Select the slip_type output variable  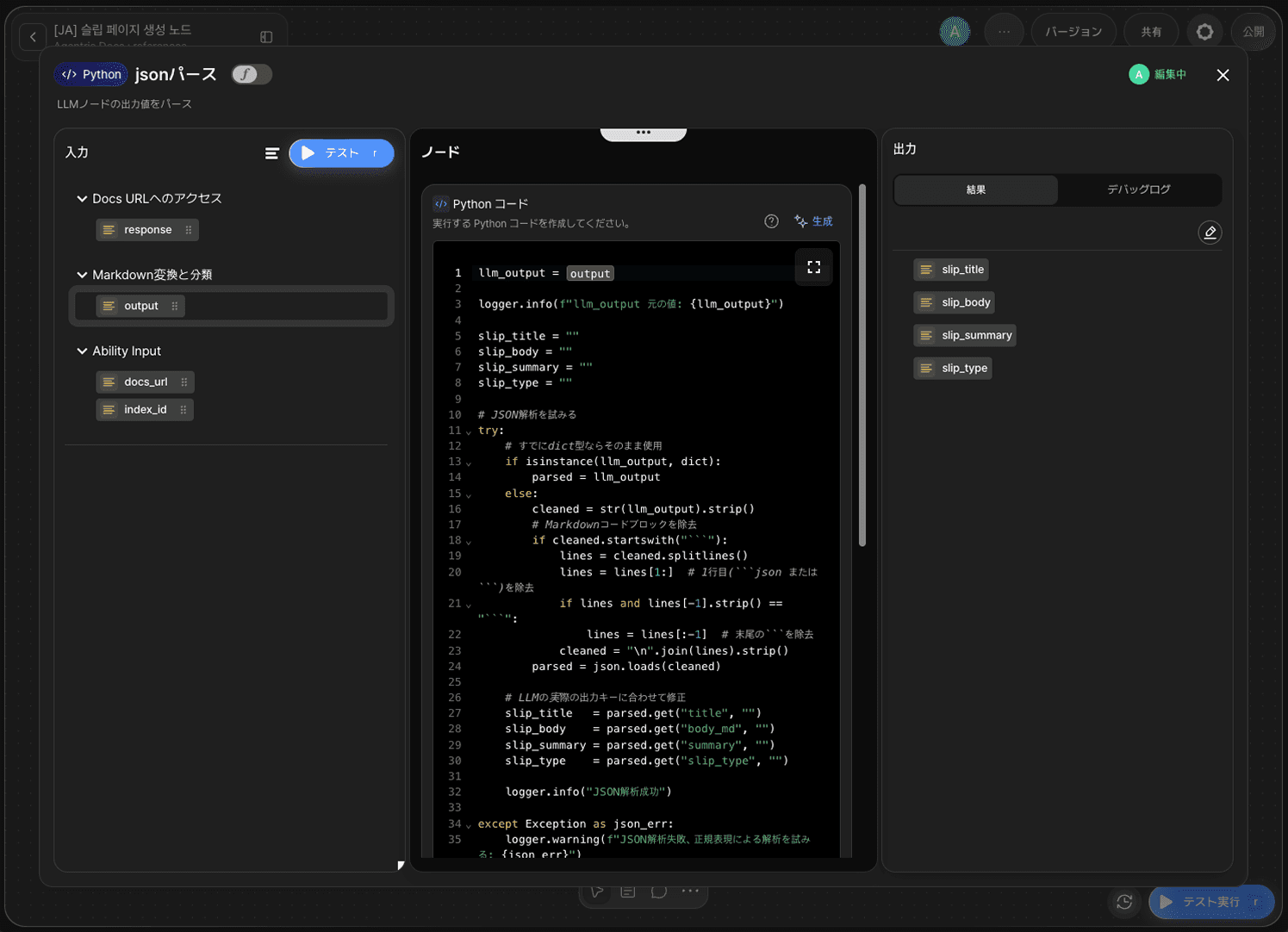pos(953,368)
